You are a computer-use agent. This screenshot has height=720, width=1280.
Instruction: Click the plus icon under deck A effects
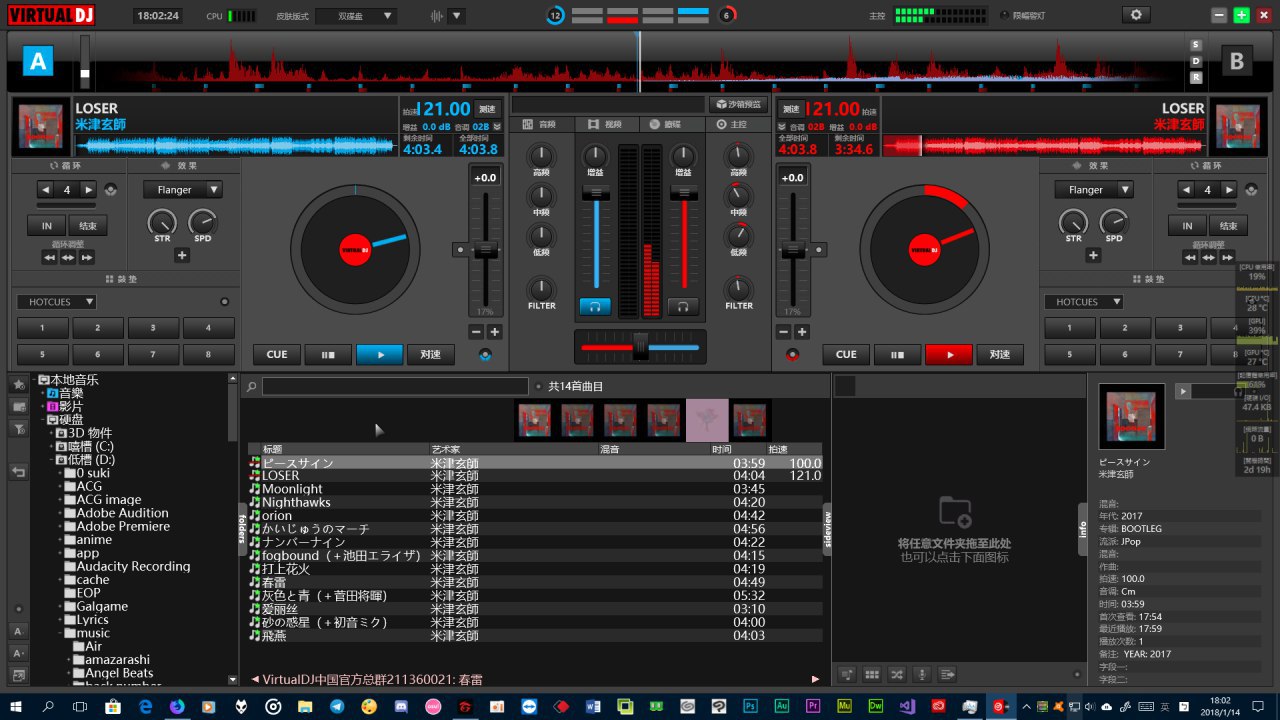[x=182, y=255]
